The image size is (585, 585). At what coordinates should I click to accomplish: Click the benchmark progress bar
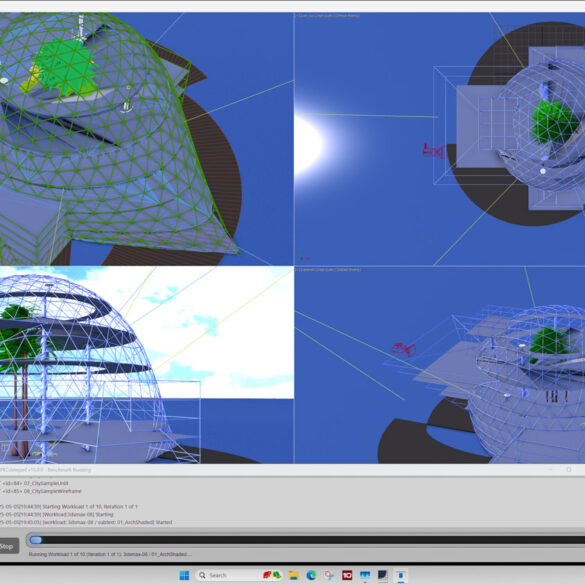click(307, 540)
